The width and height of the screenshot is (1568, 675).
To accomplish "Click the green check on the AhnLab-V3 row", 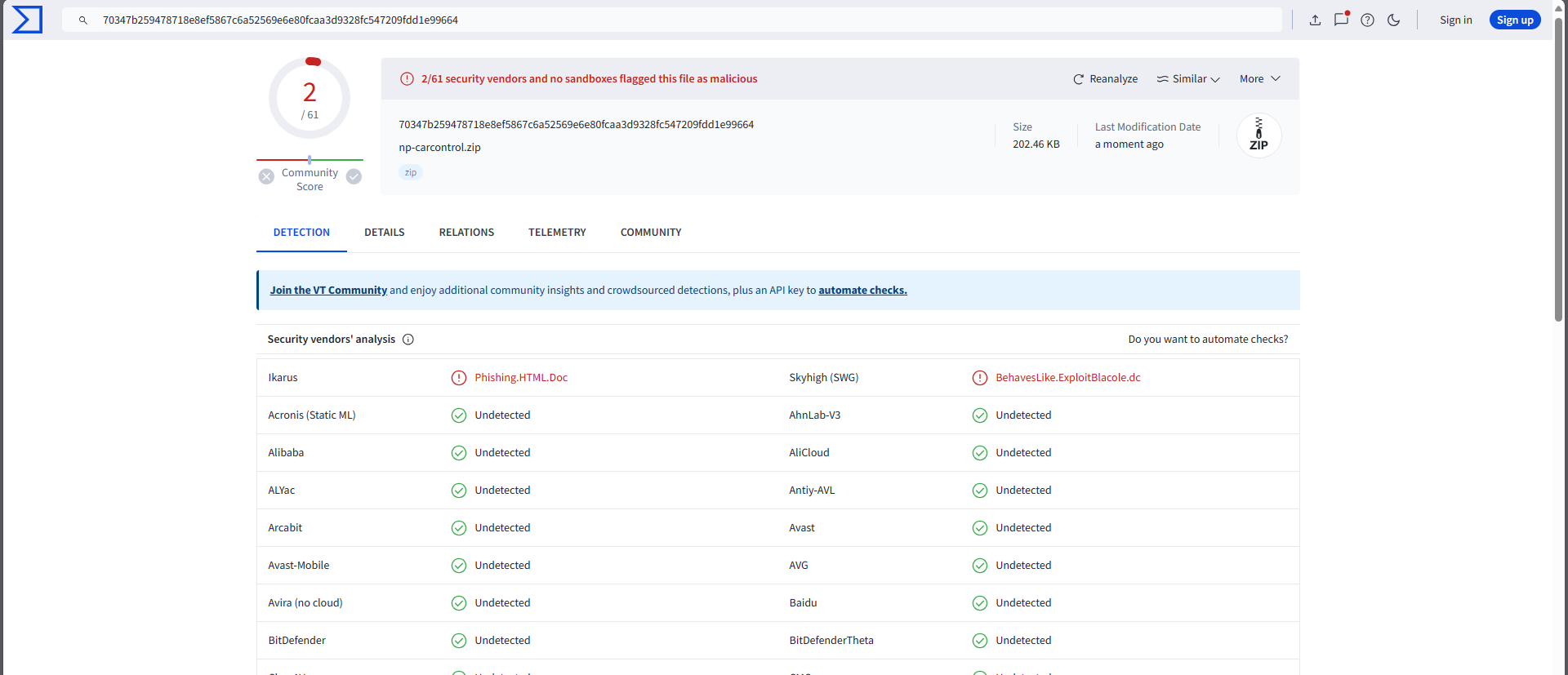I will tap(980, 415).
